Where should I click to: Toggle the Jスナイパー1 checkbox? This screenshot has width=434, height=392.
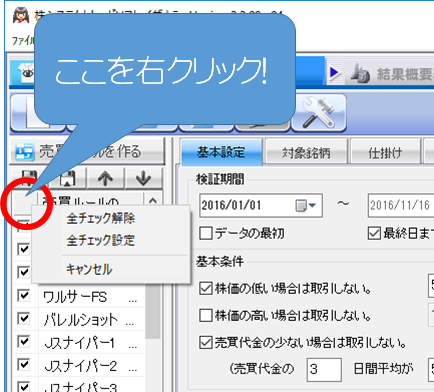24,342
